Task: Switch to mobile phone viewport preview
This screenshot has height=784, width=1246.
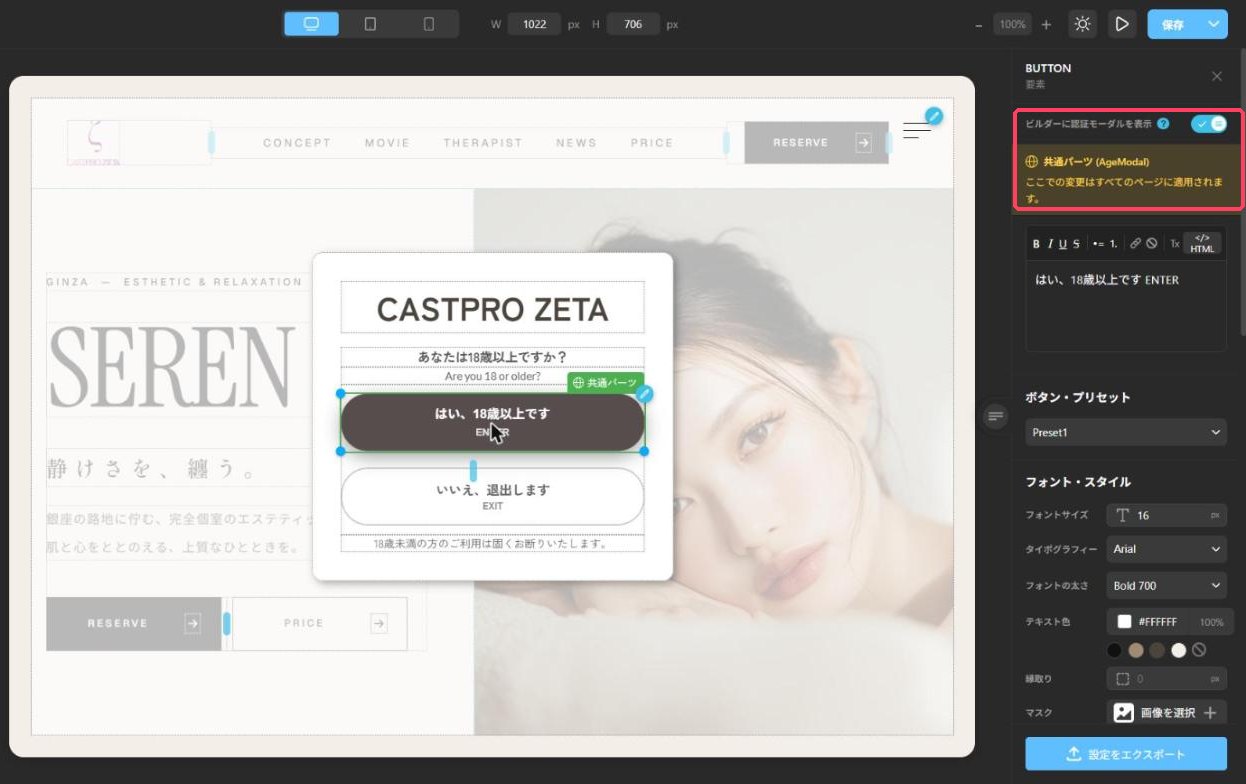Action: coord(429,24)
